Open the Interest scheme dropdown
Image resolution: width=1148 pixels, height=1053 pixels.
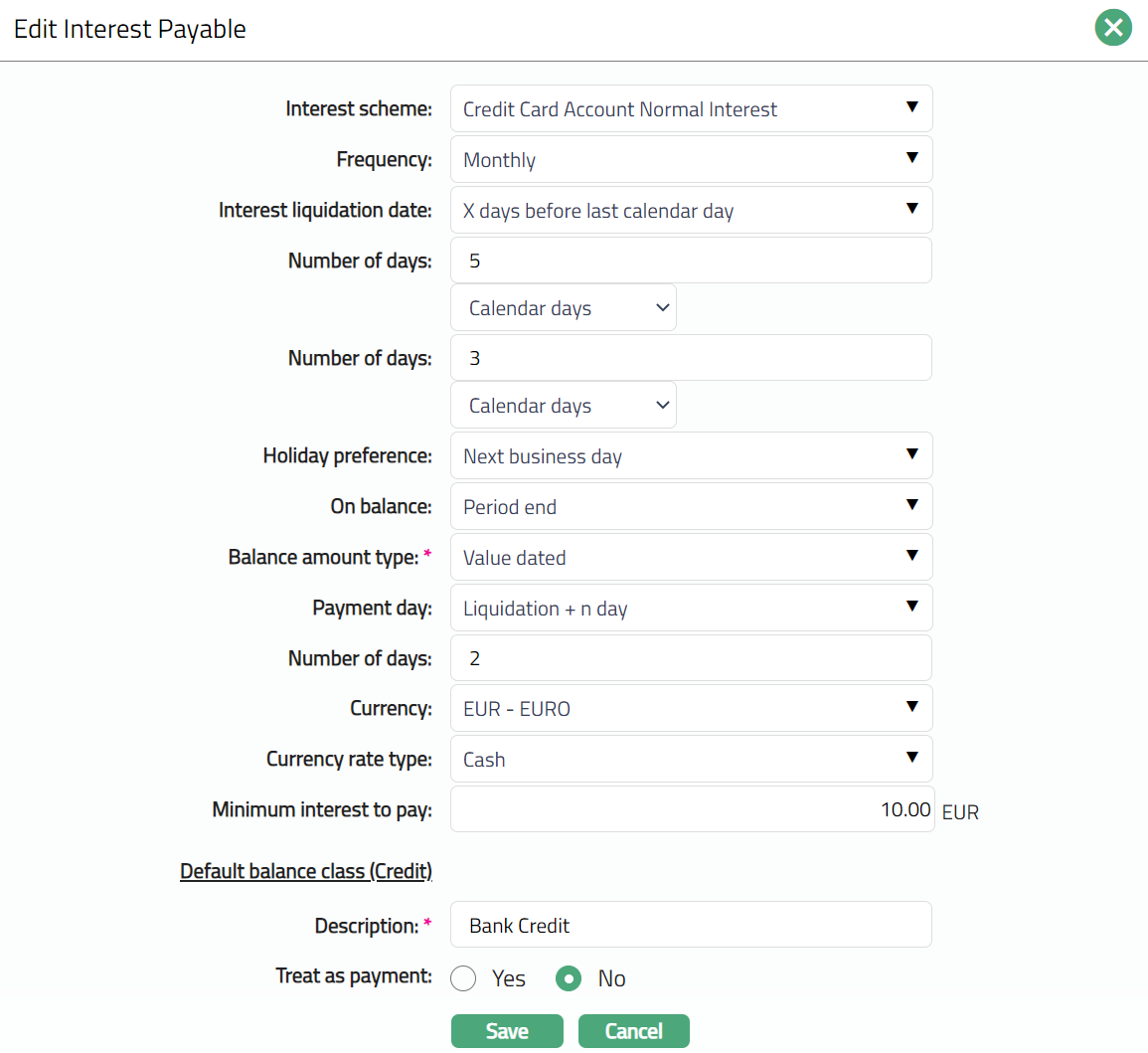pos(691,109)
